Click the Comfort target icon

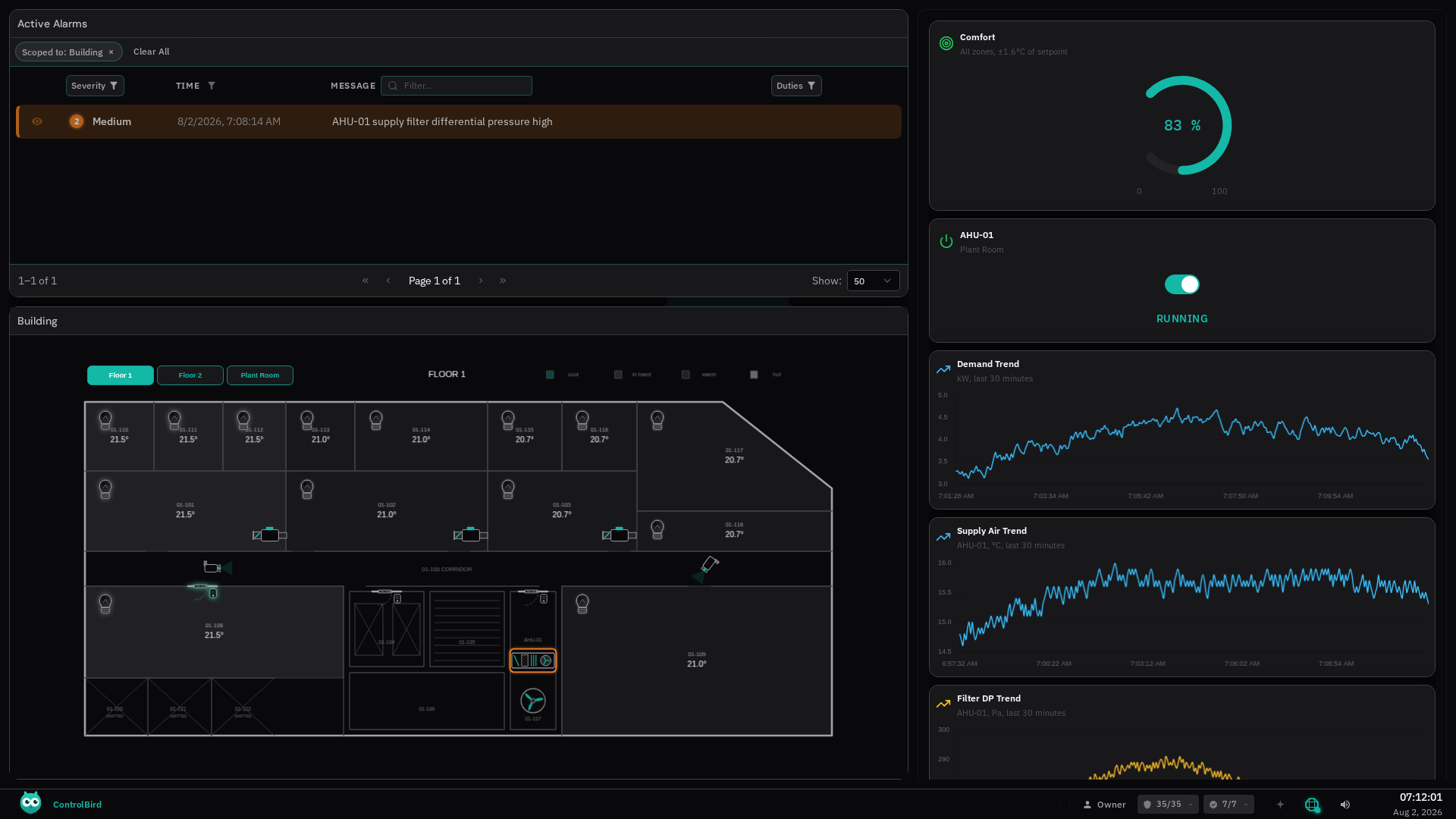946,43
